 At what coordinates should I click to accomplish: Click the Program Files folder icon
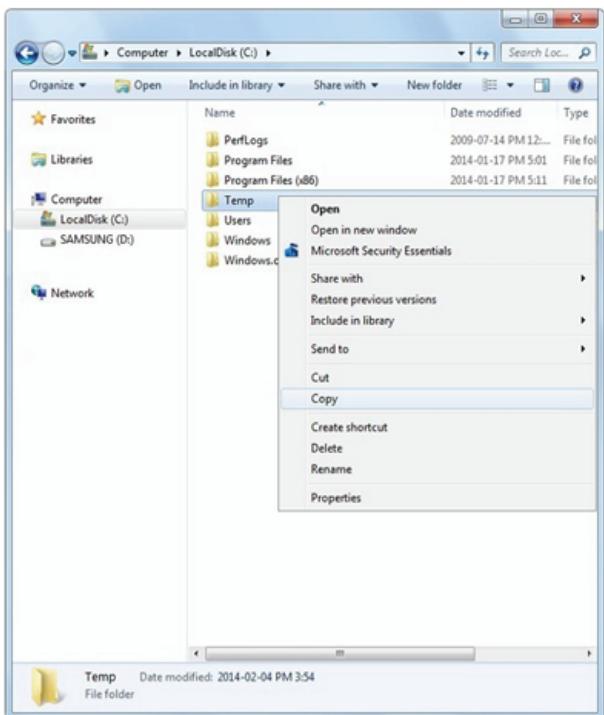tap(212, 160)
